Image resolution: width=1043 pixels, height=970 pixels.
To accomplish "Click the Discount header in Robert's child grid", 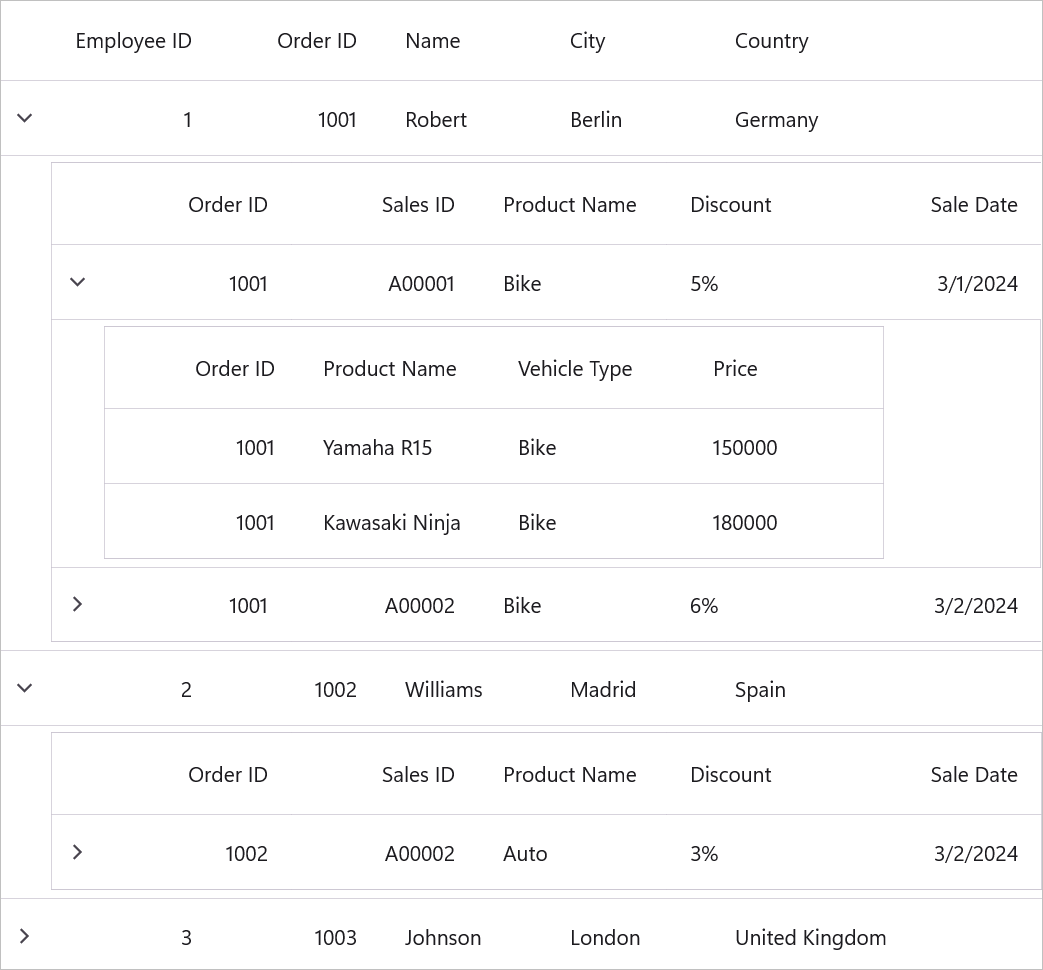I will click(x=730, y=205).
